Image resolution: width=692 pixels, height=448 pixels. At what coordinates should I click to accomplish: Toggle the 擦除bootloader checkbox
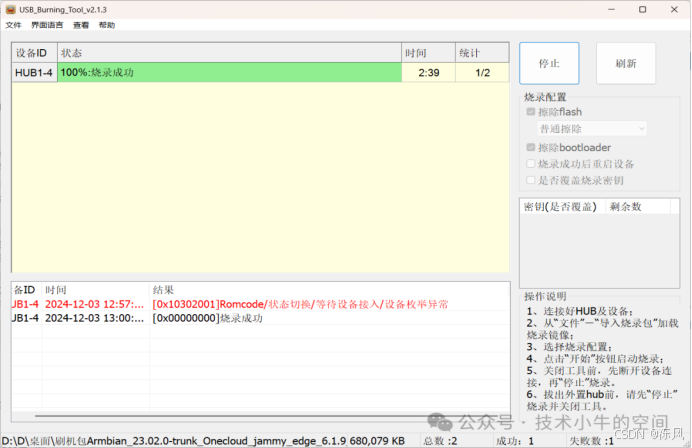pyautogui.click(x=531, y=147)
